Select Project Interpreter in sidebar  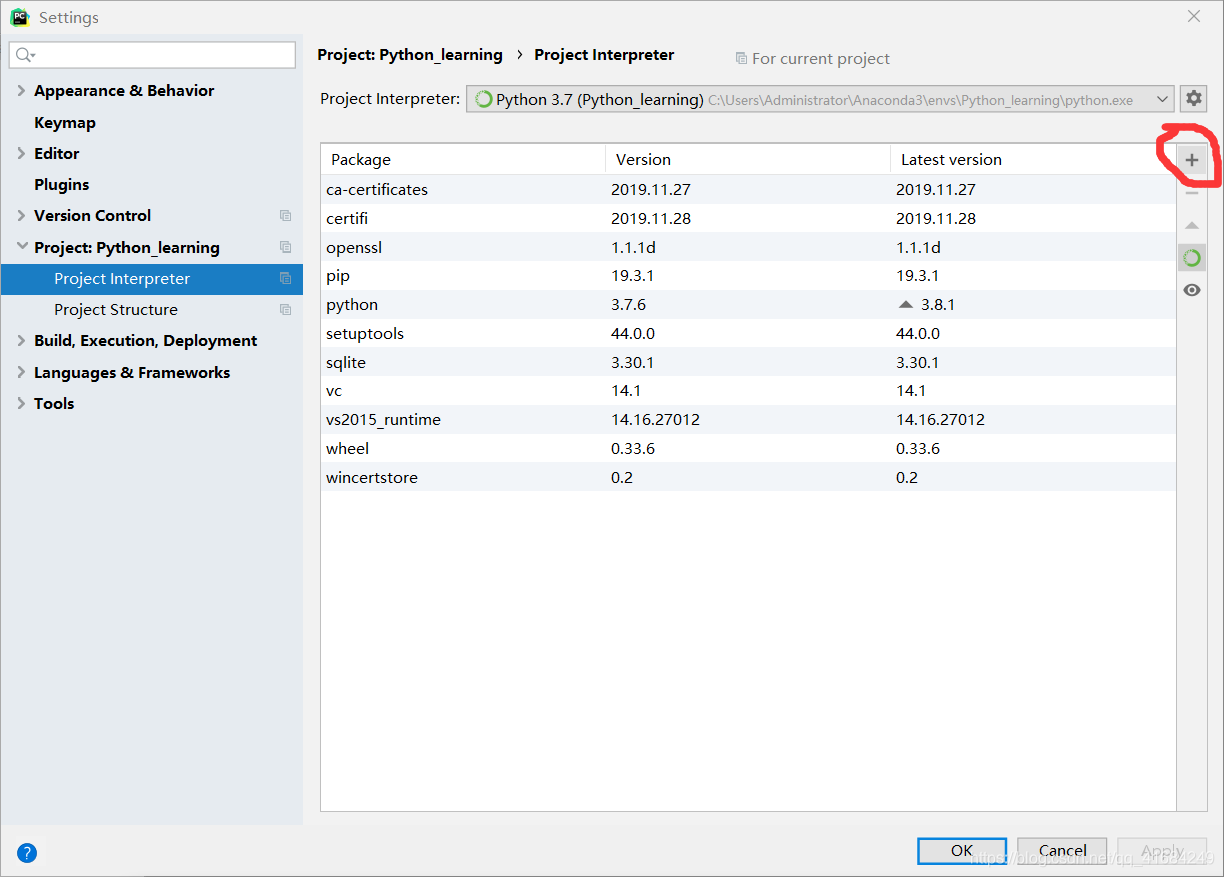pos(151,279)
